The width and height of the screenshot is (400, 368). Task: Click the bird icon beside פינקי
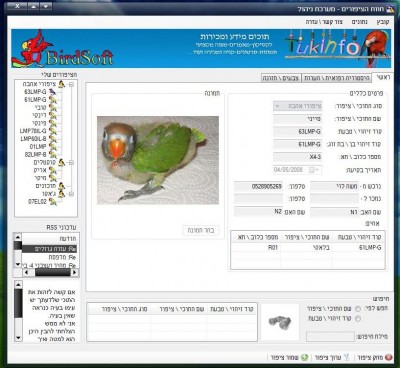[53, 123]
